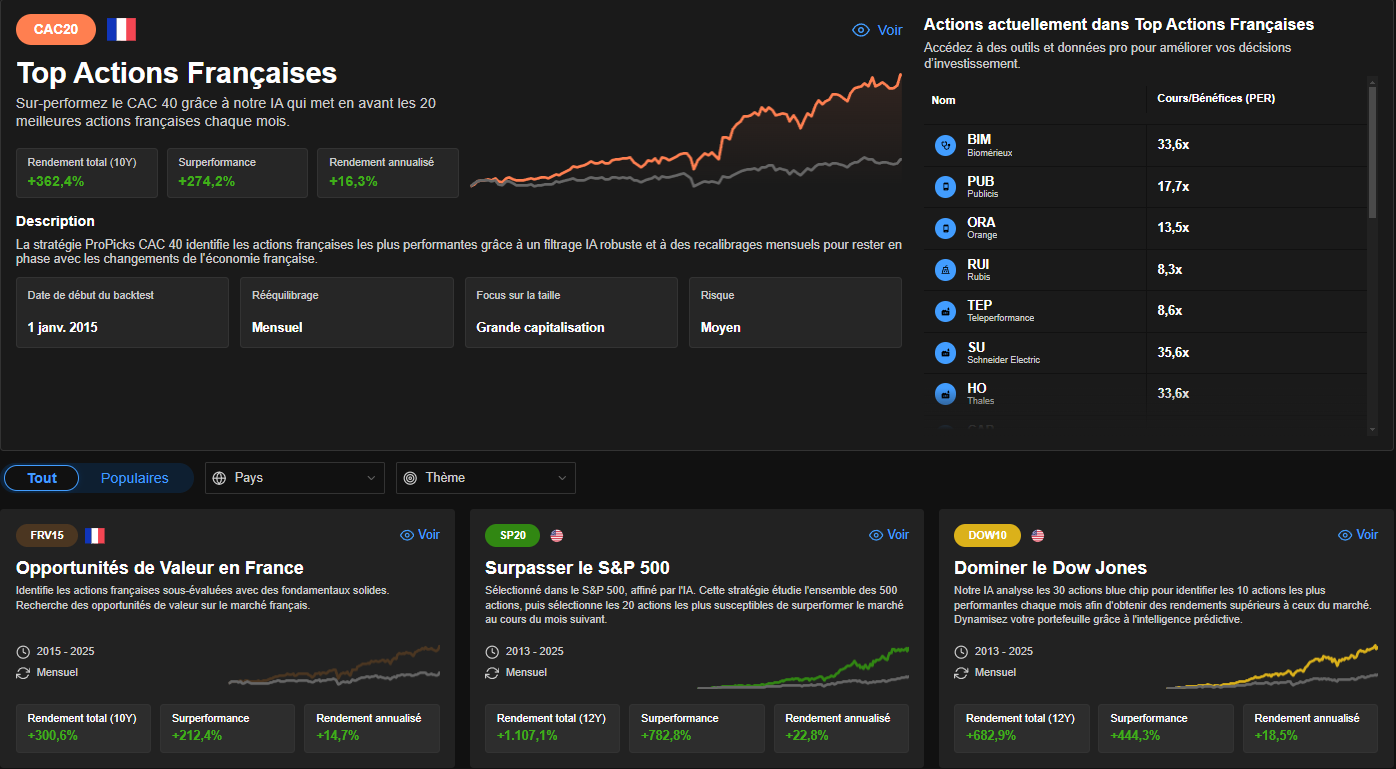
Task: Click the clock icon in DOW10 card
Action: tap(961, 651)
